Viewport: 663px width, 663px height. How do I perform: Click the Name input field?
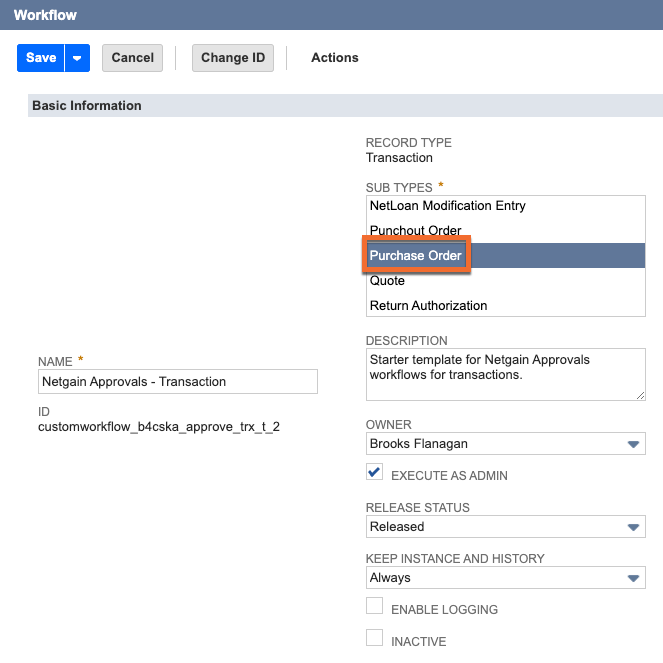tap(177, 382)
